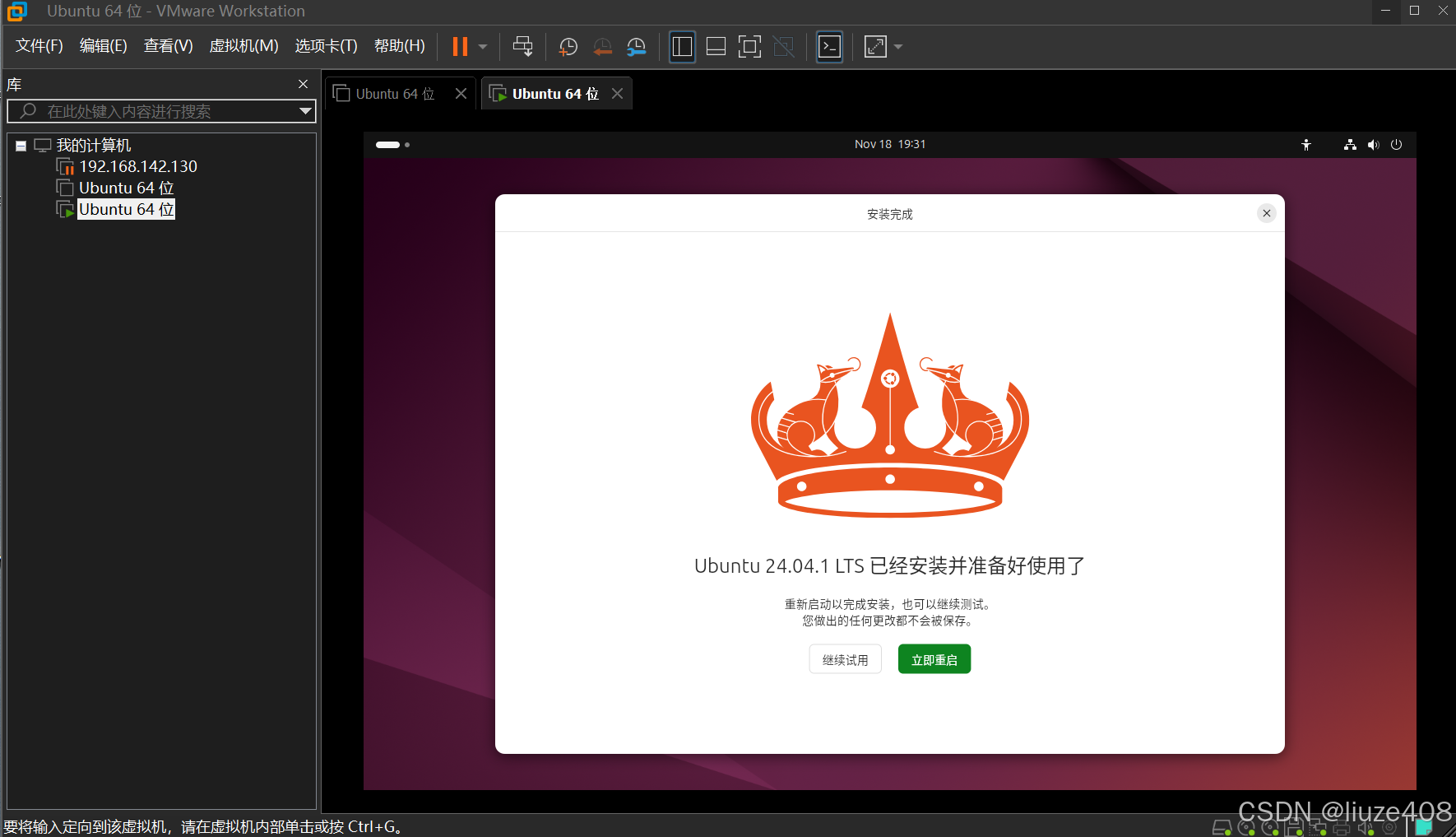Open the power options dropdown next to pause
Image resolution: width=1456 pixels, height=837 pixels.
point(483,47)
